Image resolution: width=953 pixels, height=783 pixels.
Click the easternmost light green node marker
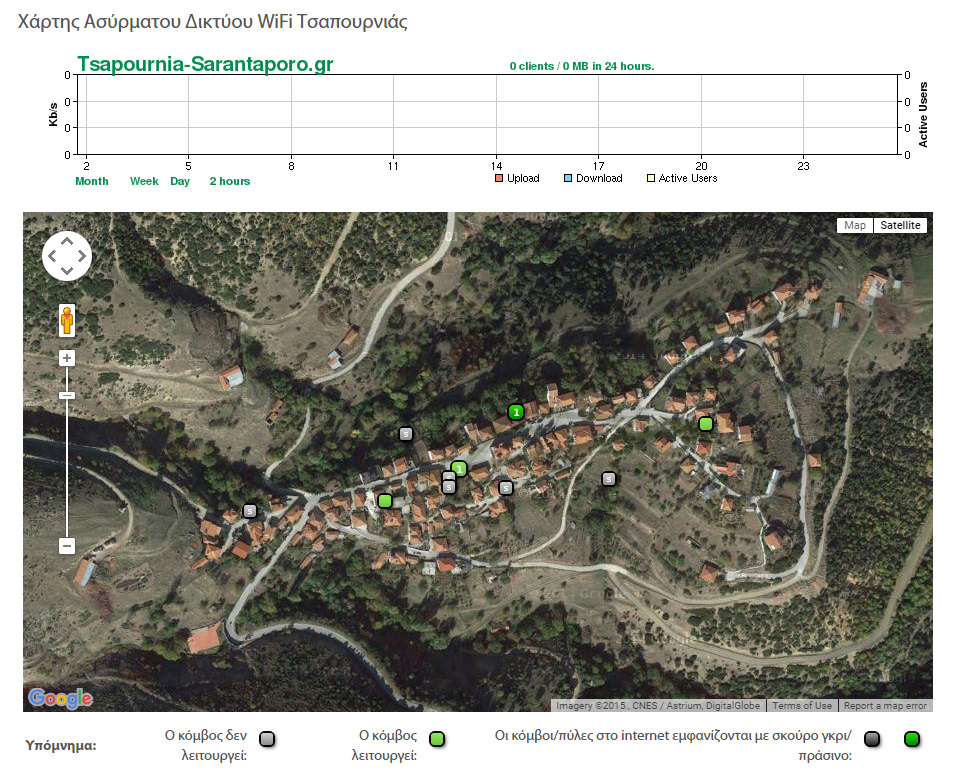706,424
